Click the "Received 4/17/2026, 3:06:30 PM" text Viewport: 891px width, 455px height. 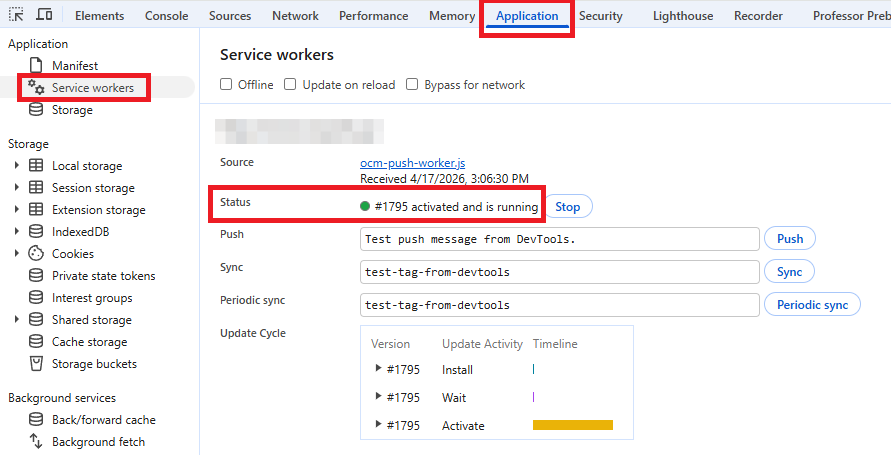point(444,179)
